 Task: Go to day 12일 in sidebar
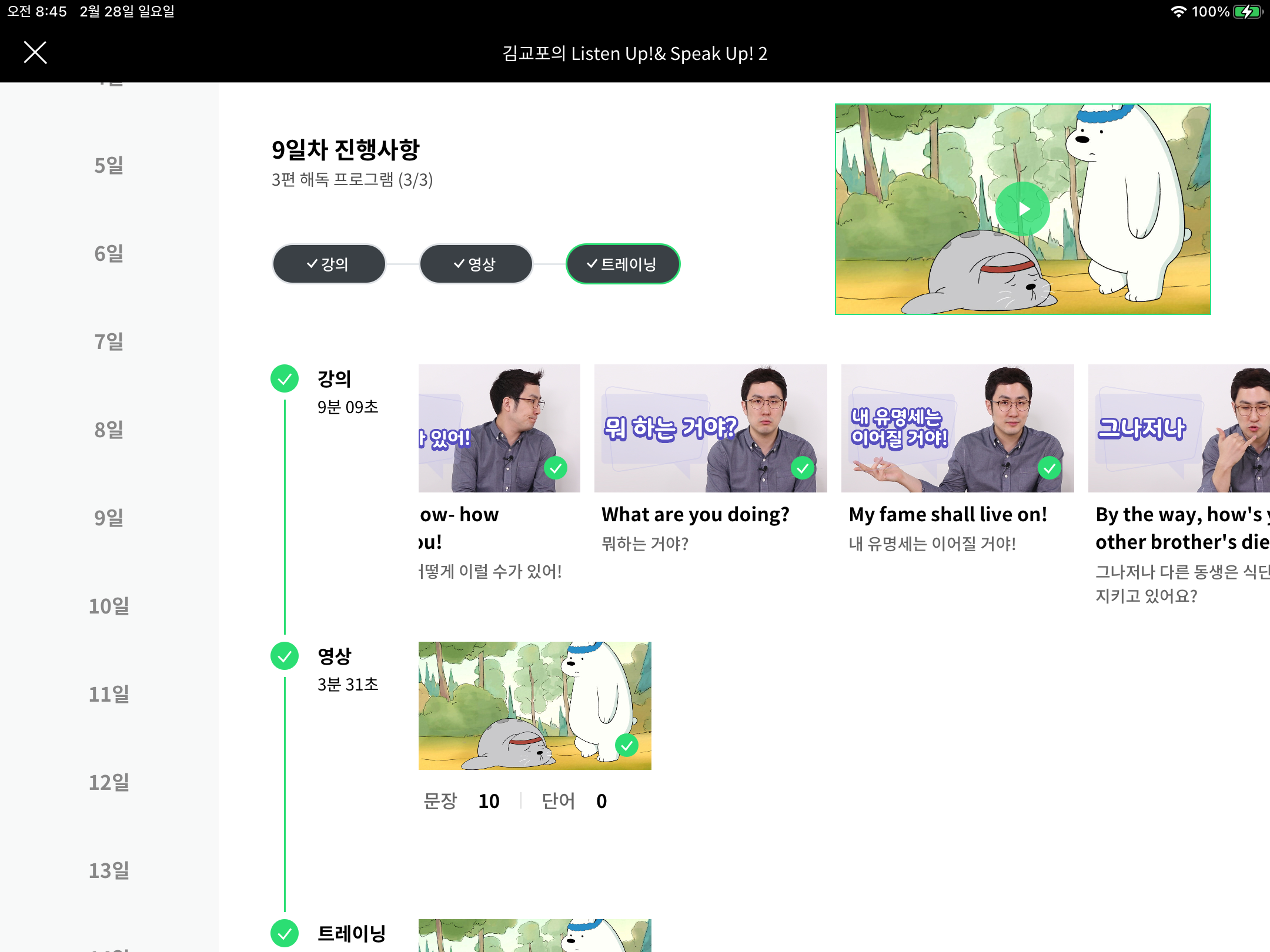[109, 782]
